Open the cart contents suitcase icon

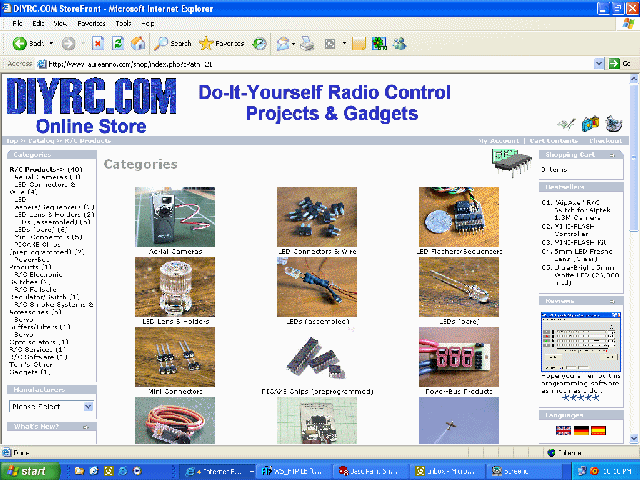(590, 123)
